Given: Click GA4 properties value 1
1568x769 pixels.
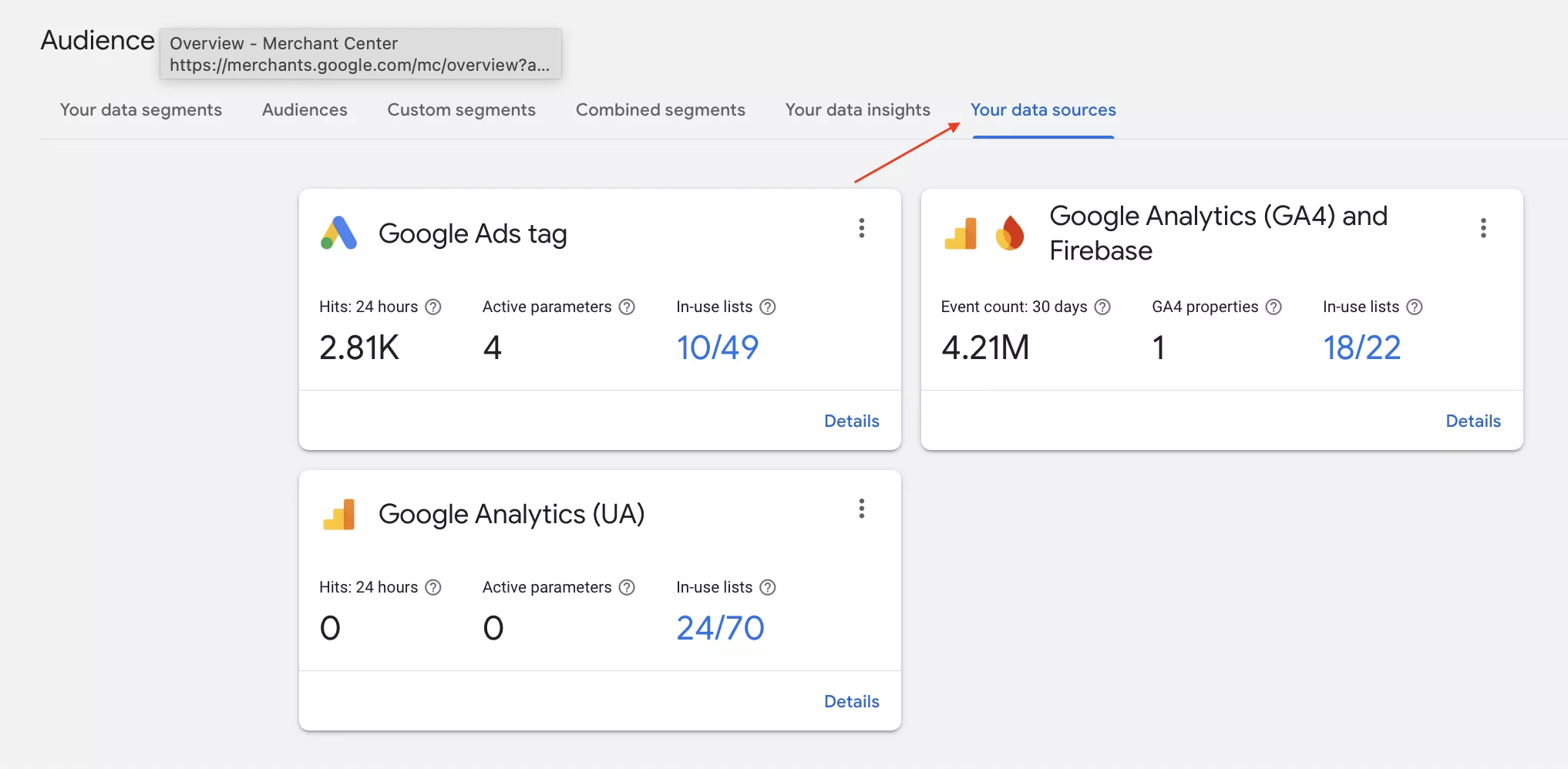Looking at the screenshot, I should 1159,348.
